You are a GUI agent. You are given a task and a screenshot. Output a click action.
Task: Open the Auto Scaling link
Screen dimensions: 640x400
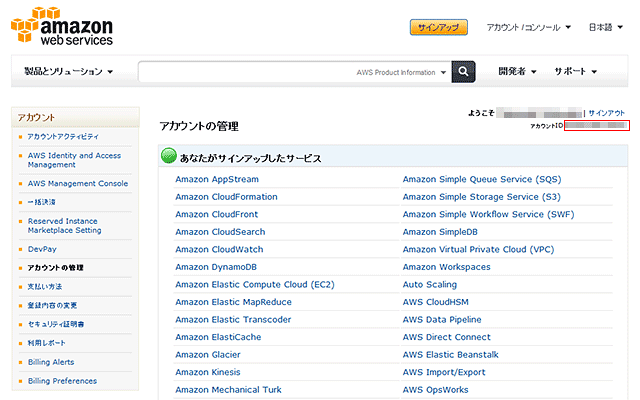pyautogui.click(x=430, y=284)
